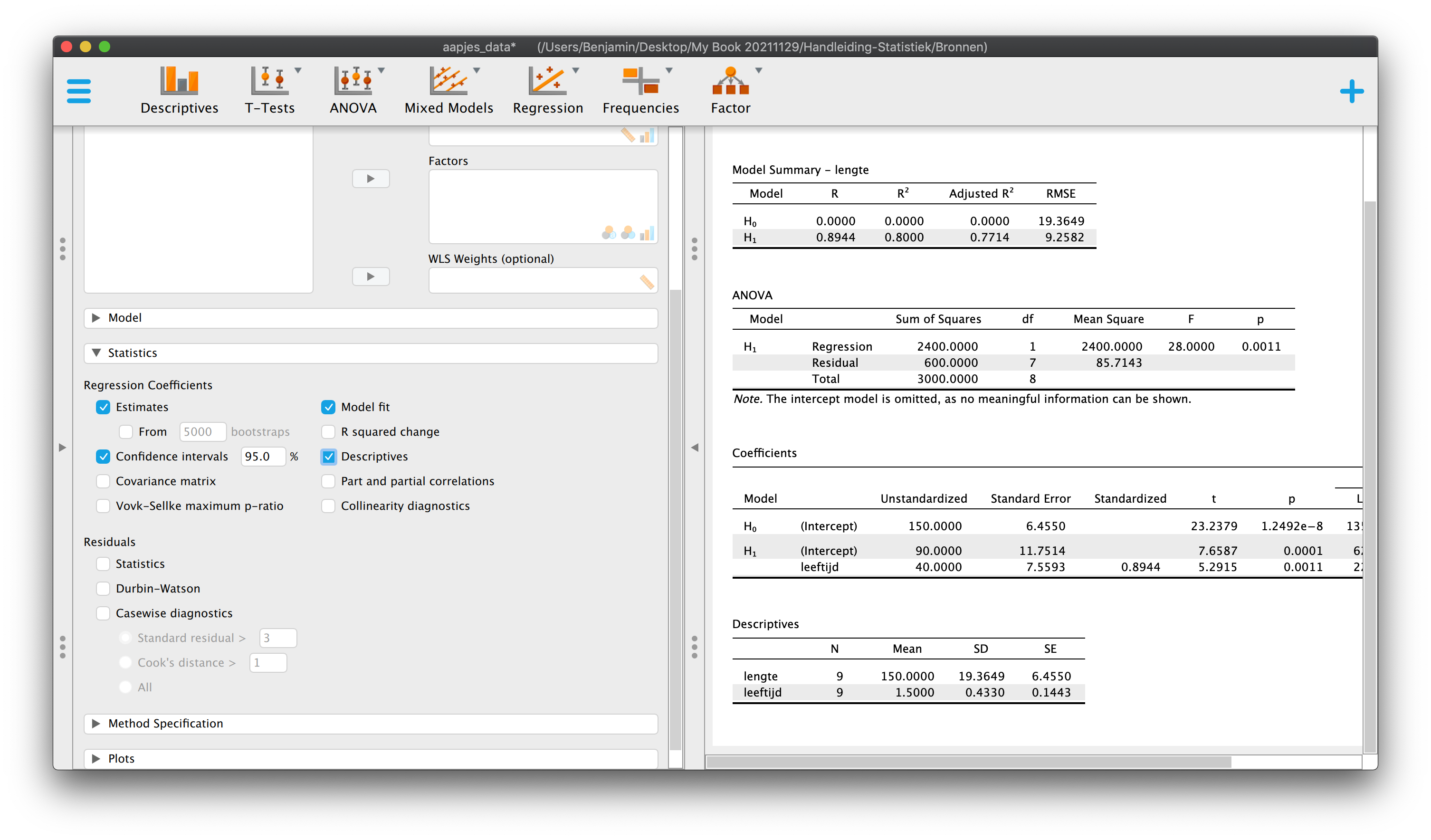1431x840 pixels.
Task: Open the Mixed Models module
Action: [x=448, y=91]
